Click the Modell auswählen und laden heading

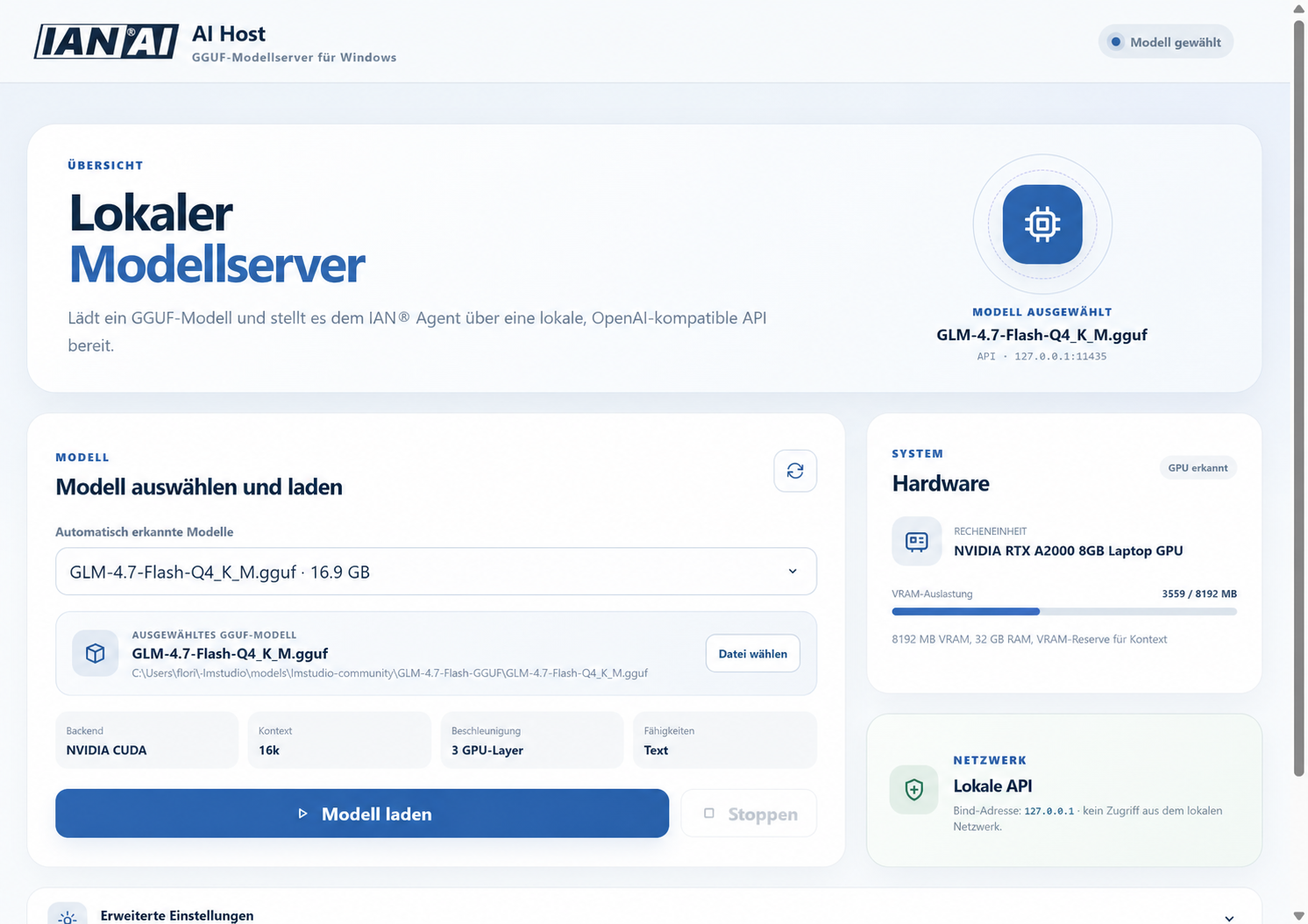pos(199,487)
